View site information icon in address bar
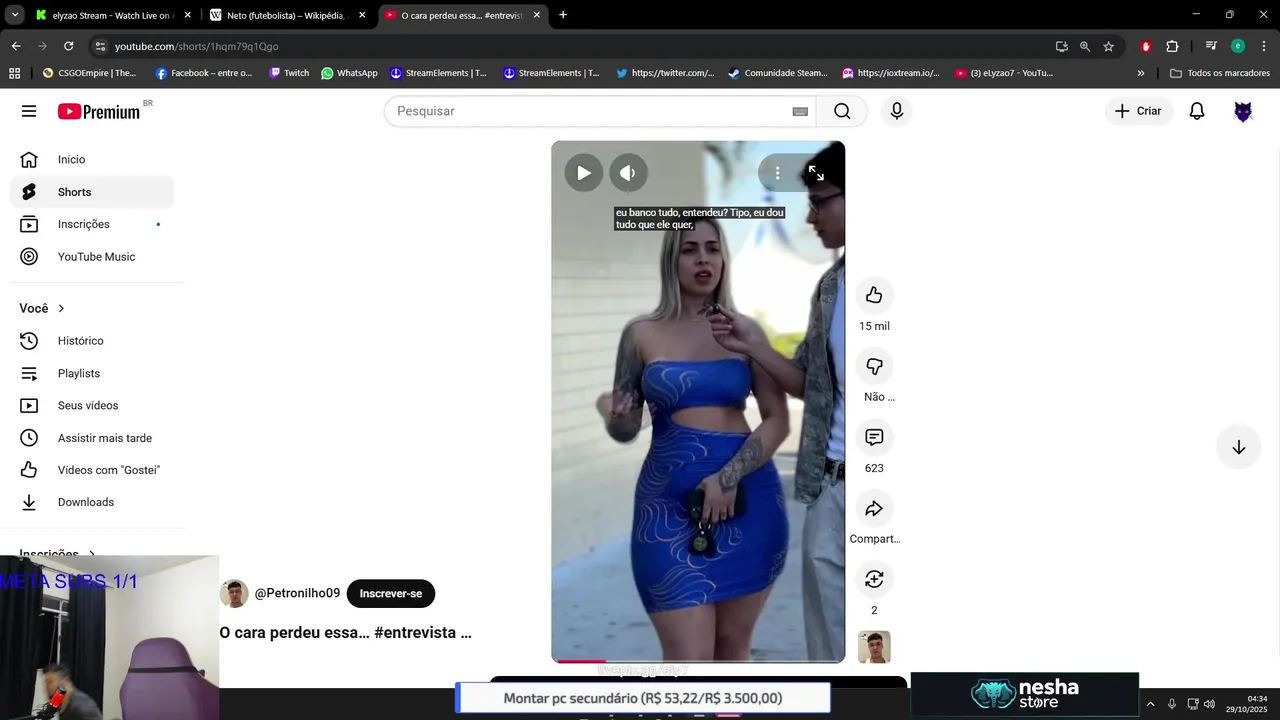1280x720 pixels. (x=99, y=46)
